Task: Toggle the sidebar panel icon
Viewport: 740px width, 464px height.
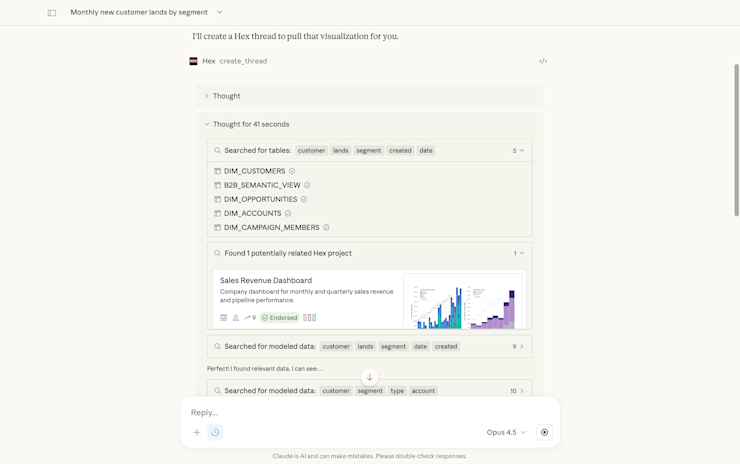Action: coord(52,13)
